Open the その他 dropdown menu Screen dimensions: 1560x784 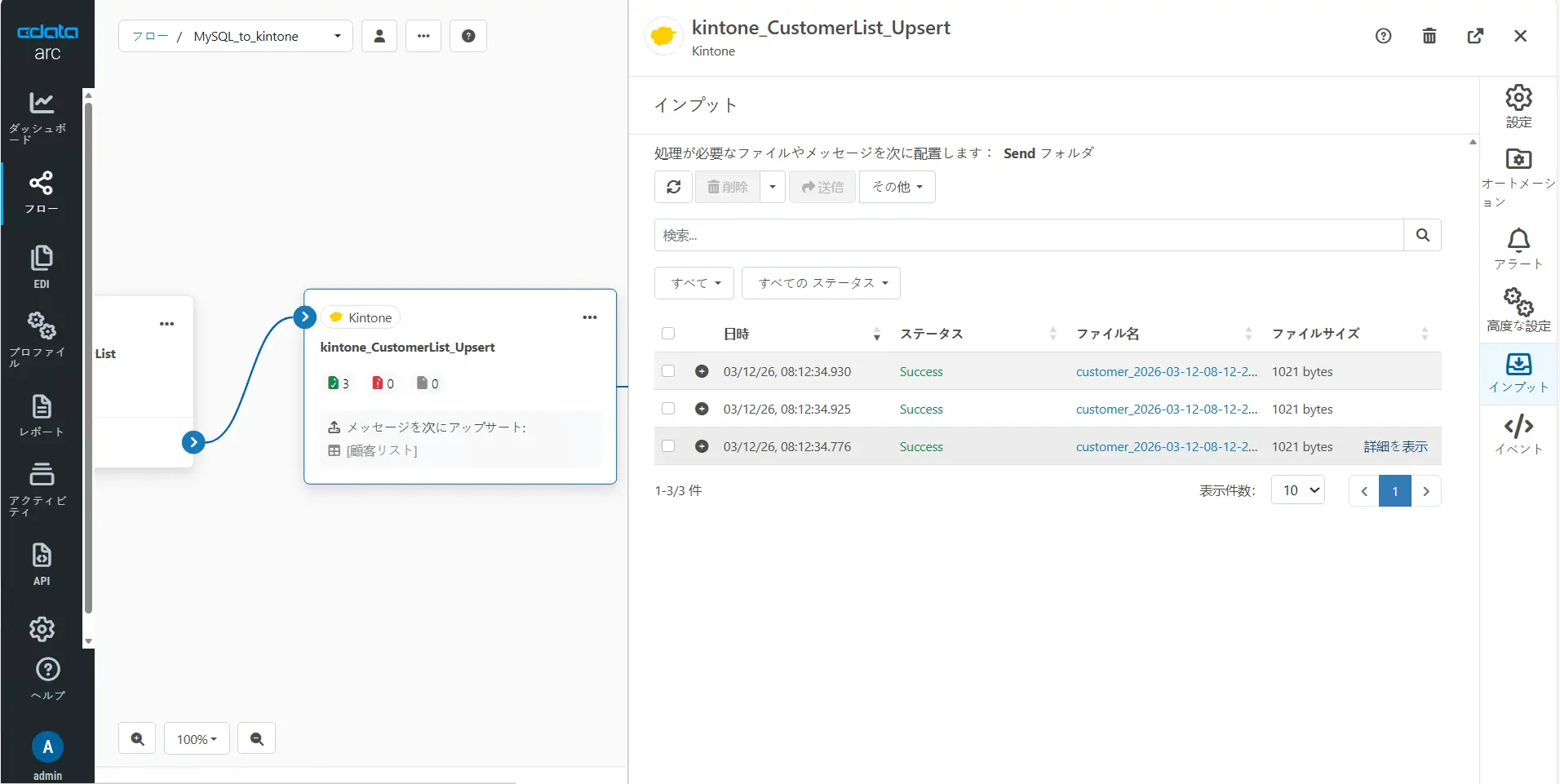[896, 187]
